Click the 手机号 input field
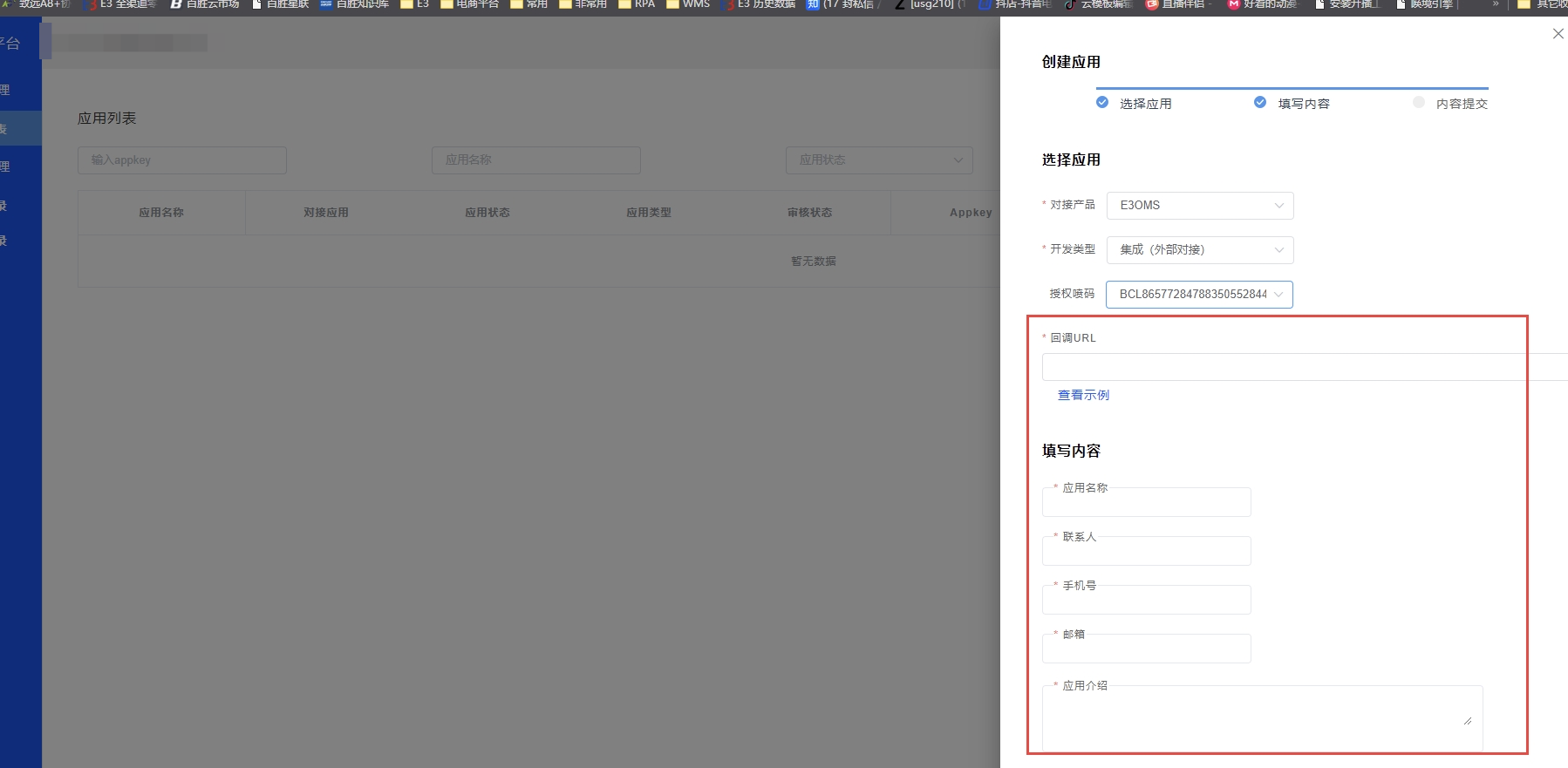 tap(1146, 600)
